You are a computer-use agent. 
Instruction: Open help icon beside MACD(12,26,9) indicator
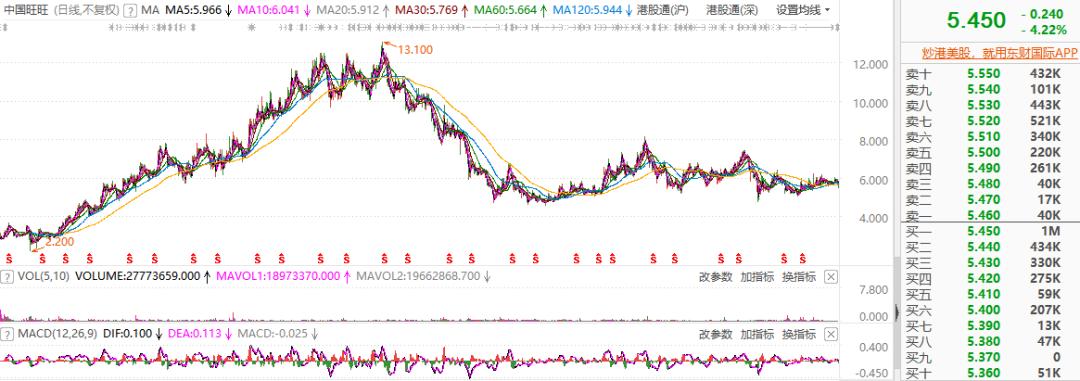point(7,334)
